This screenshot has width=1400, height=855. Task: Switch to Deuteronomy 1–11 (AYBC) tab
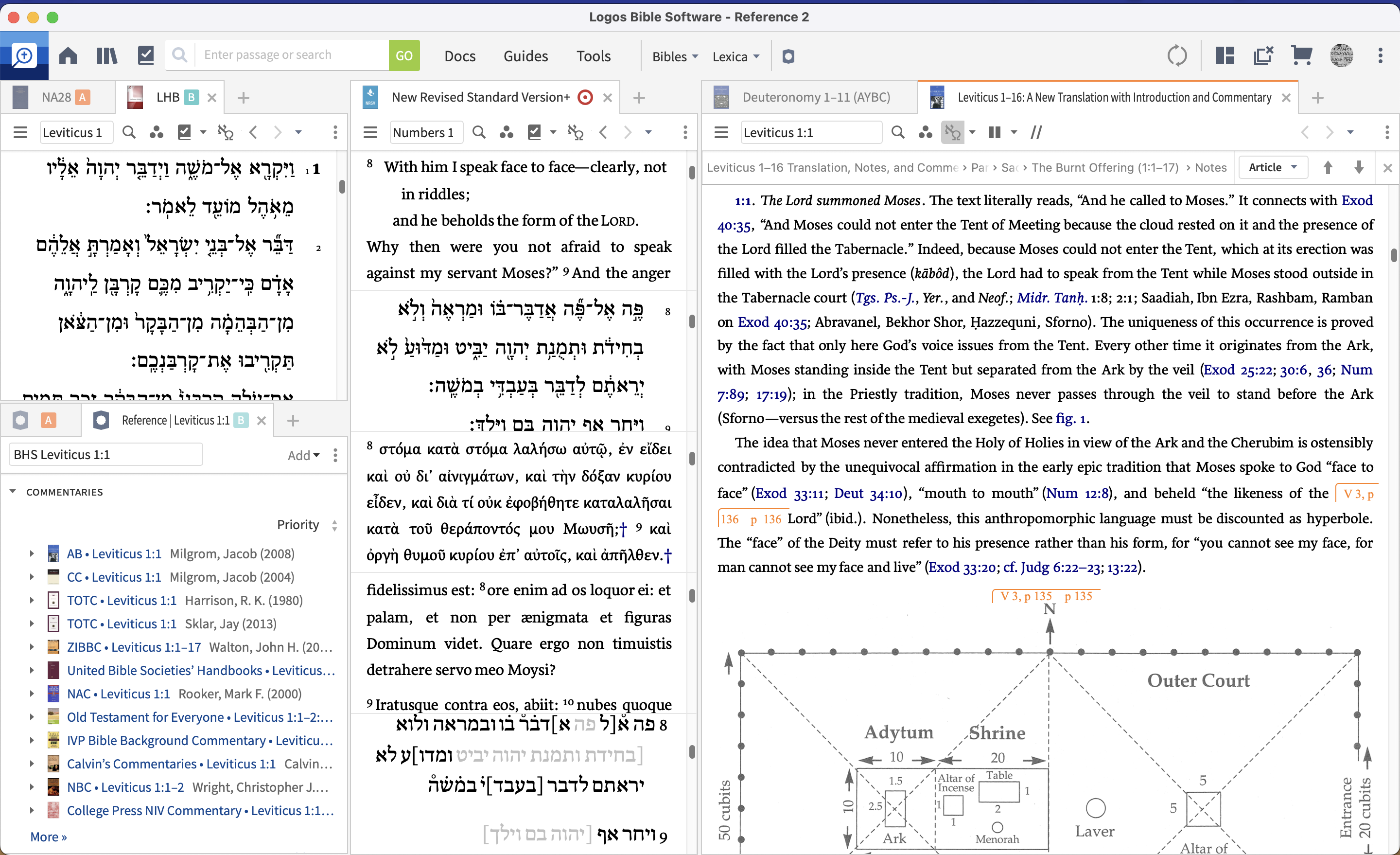tap(809, 98)
